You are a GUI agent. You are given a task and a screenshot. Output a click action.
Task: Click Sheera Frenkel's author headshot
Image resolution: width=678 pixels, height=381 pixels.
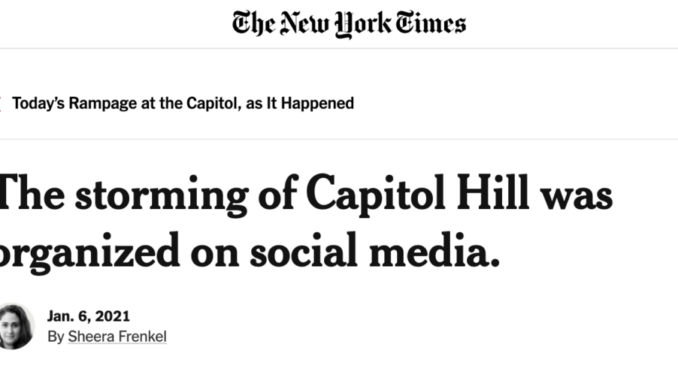tap(16, 327)
